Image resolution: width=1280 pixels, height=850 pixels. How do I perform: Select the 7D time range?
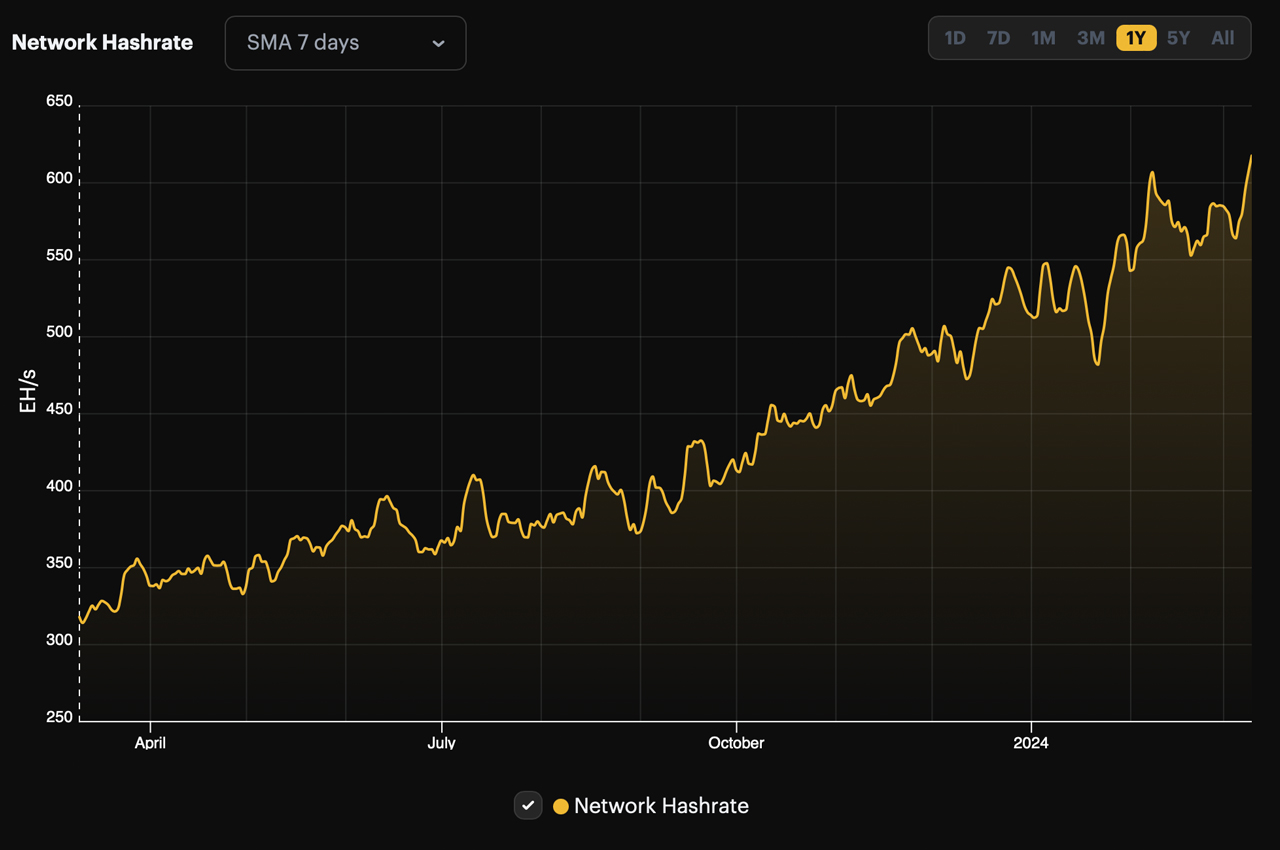pos(998,38)
